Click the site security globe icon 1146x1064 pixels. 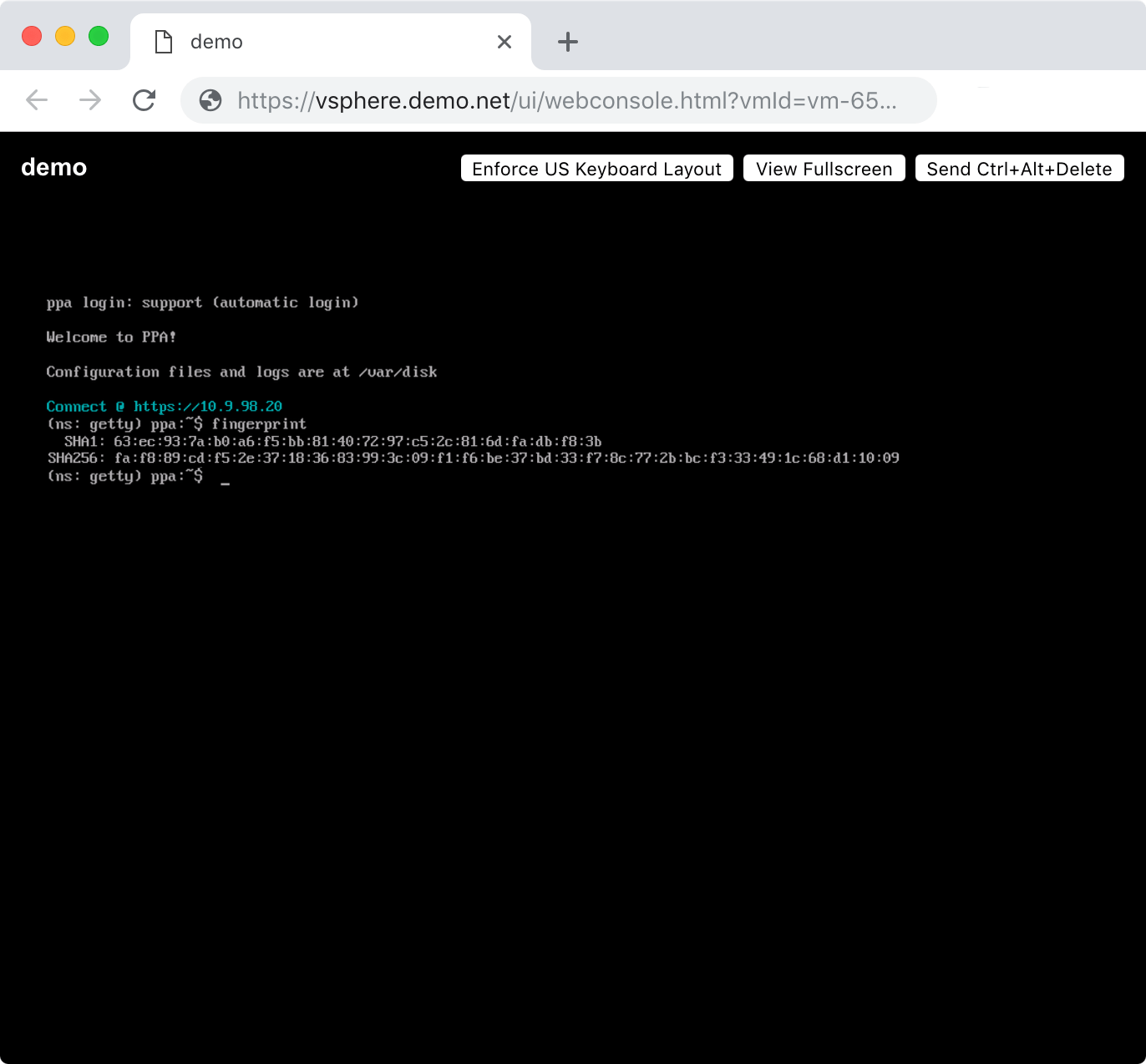(210, 100)
